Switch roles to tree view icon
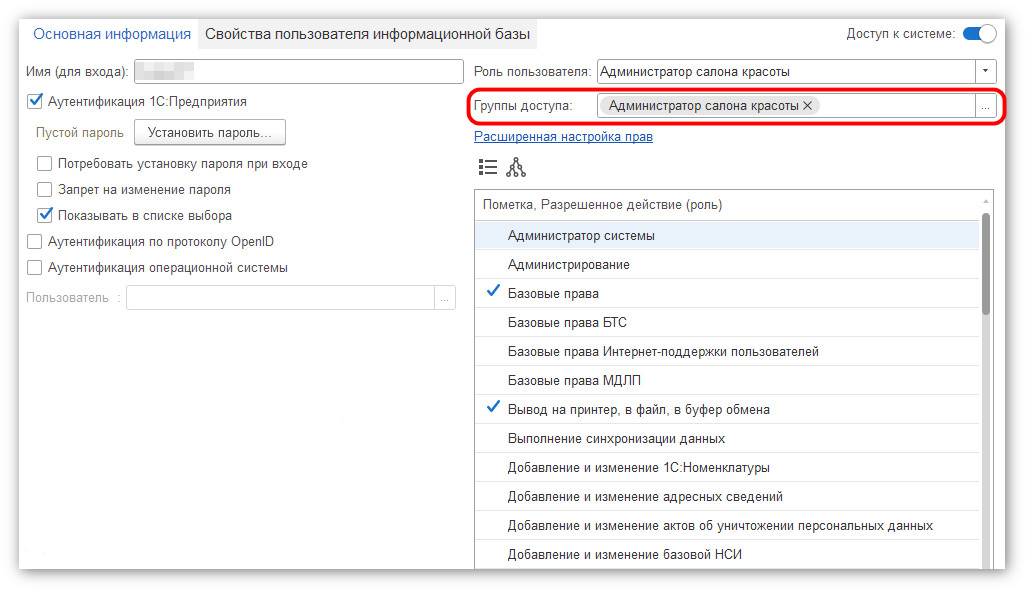The width and height of the screenshot is (1025, 589). [516, 167]
